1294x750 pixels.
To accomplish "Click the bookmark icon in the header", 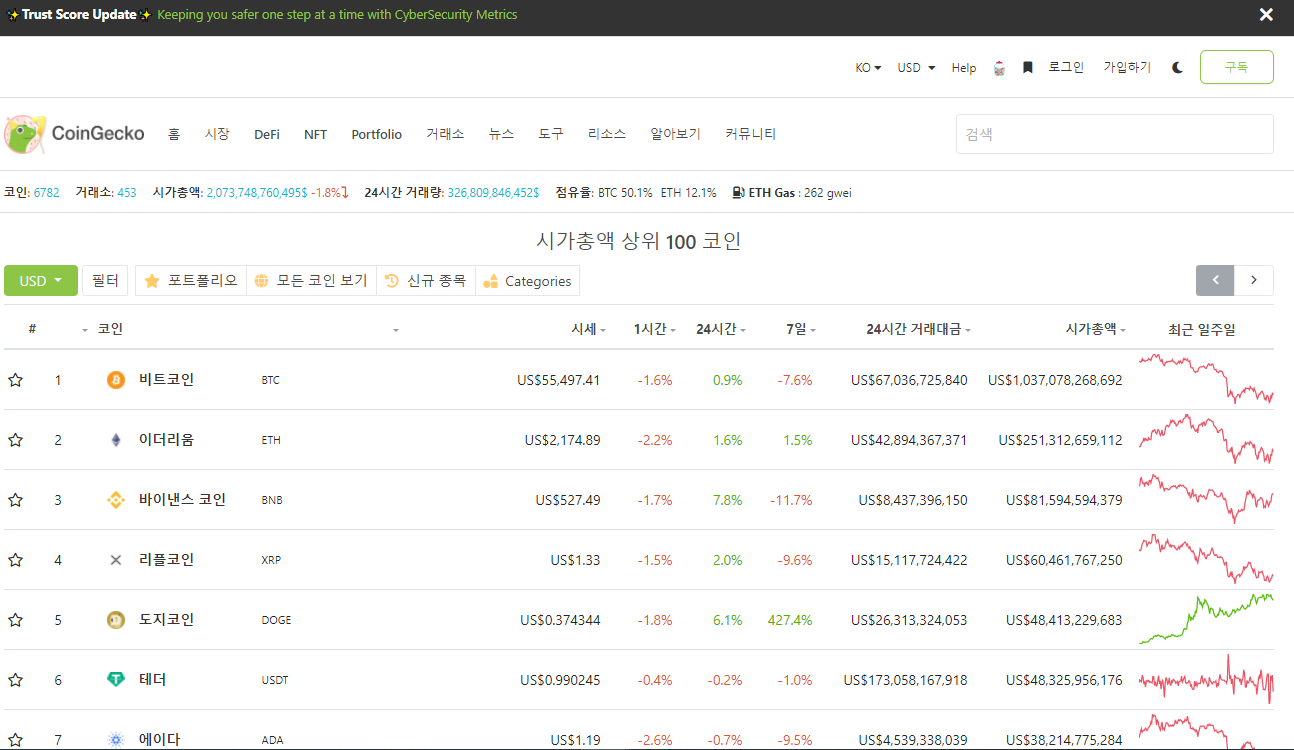I will [x=1027, y=68].
